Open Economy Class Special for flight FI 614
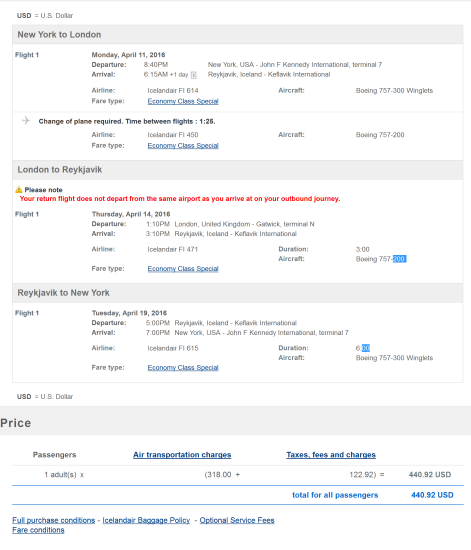 click(183, 101)
